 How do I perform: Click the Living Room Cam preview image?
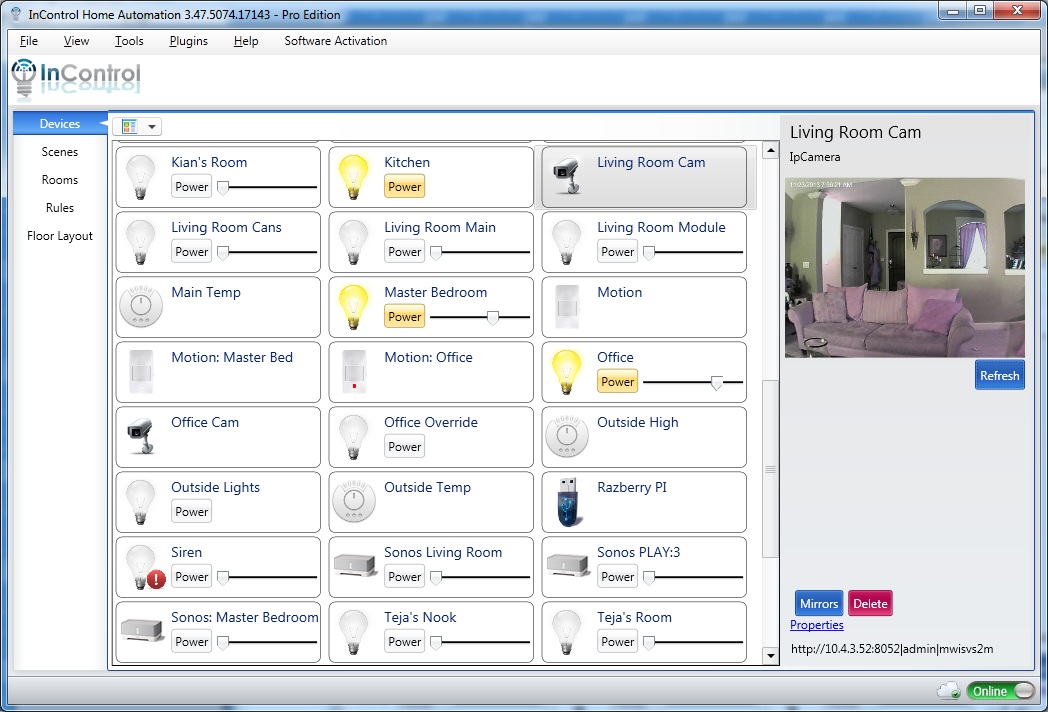click(904, 267)
